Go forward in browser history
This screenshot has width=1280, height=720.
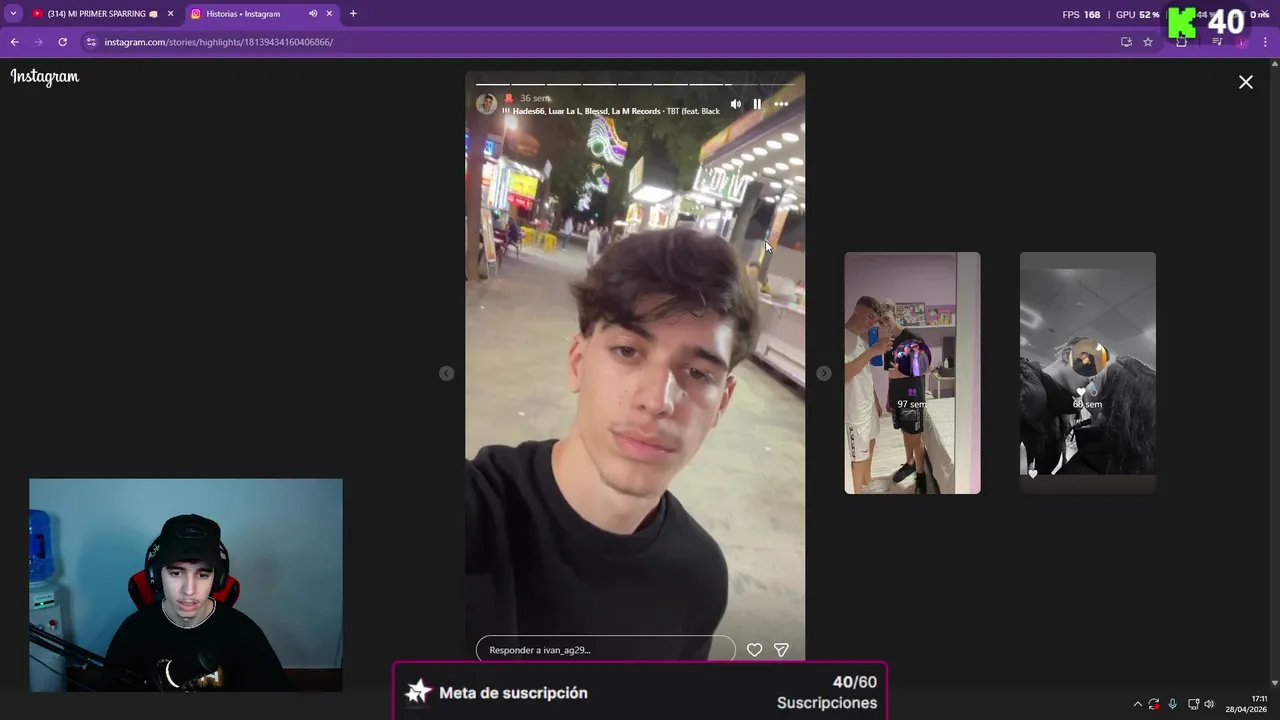coord(38,42)
